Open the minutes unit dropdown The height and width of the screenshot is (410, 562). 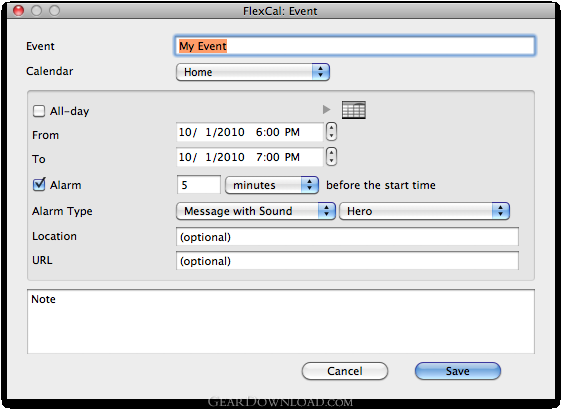272,185
